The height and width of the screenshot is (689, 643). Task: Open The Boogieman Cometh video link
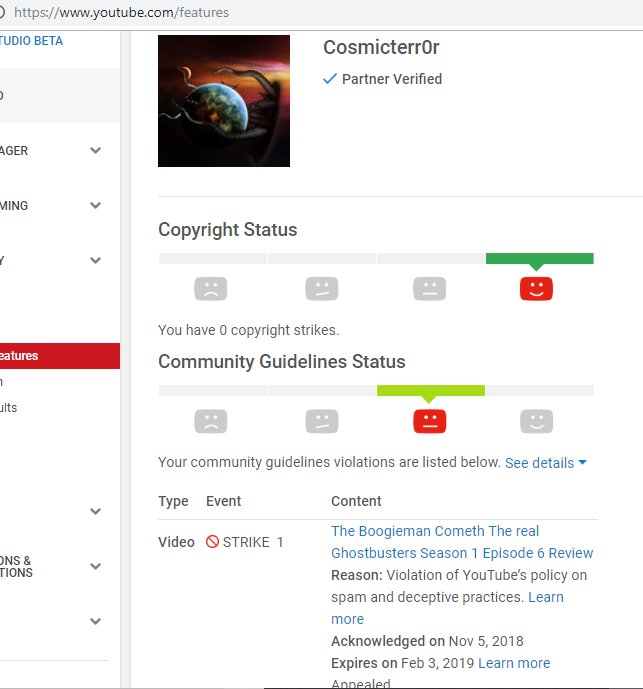462,542
